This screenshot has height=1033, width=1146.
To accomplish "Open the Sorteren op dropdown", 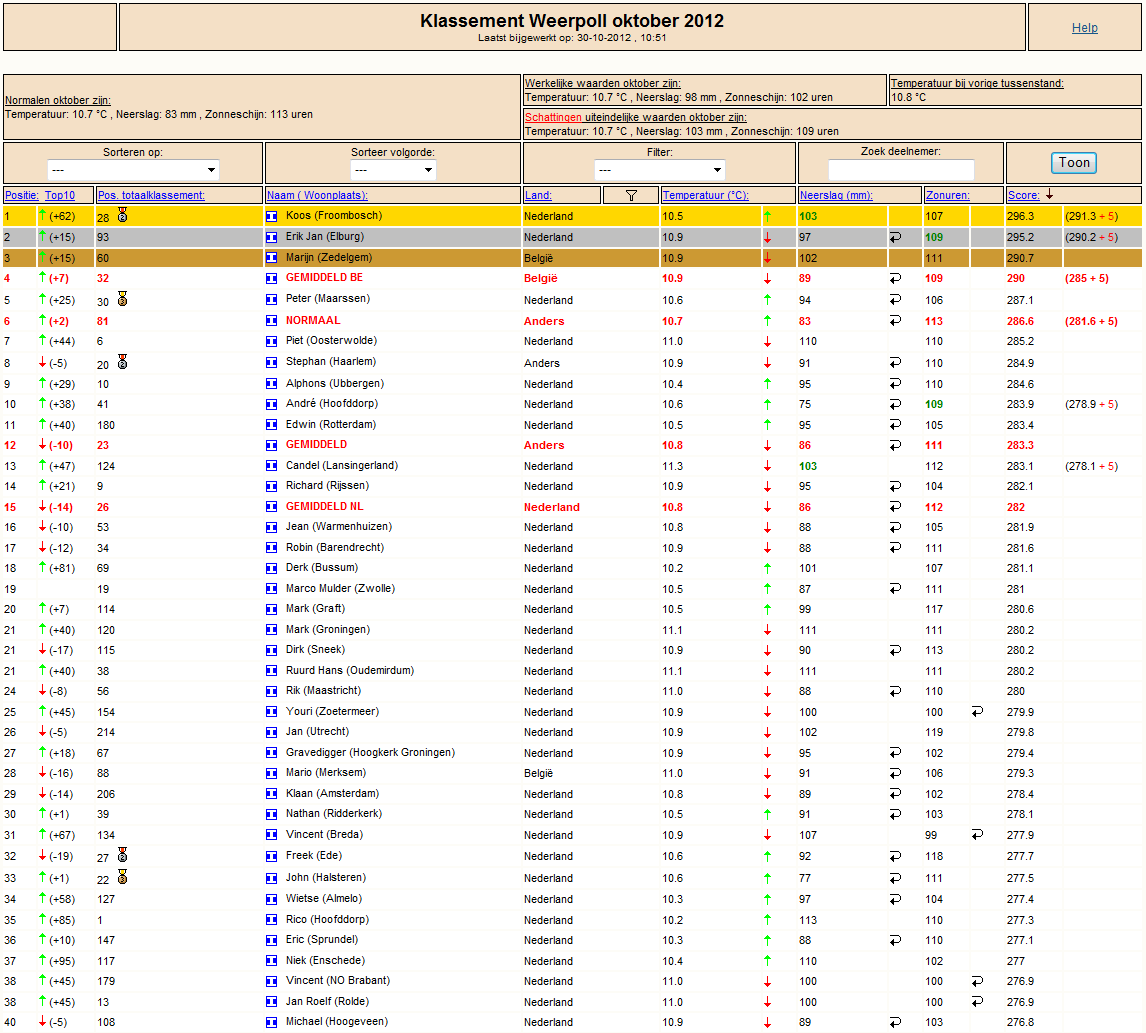I will tap(133, 170).
